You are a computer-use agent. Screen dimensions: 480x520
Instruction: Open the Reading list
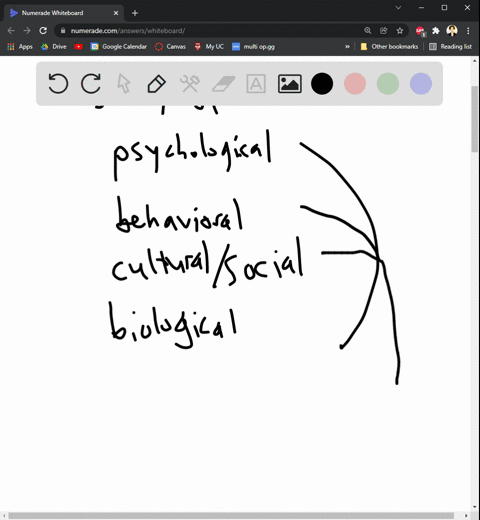tap(450, 47)
